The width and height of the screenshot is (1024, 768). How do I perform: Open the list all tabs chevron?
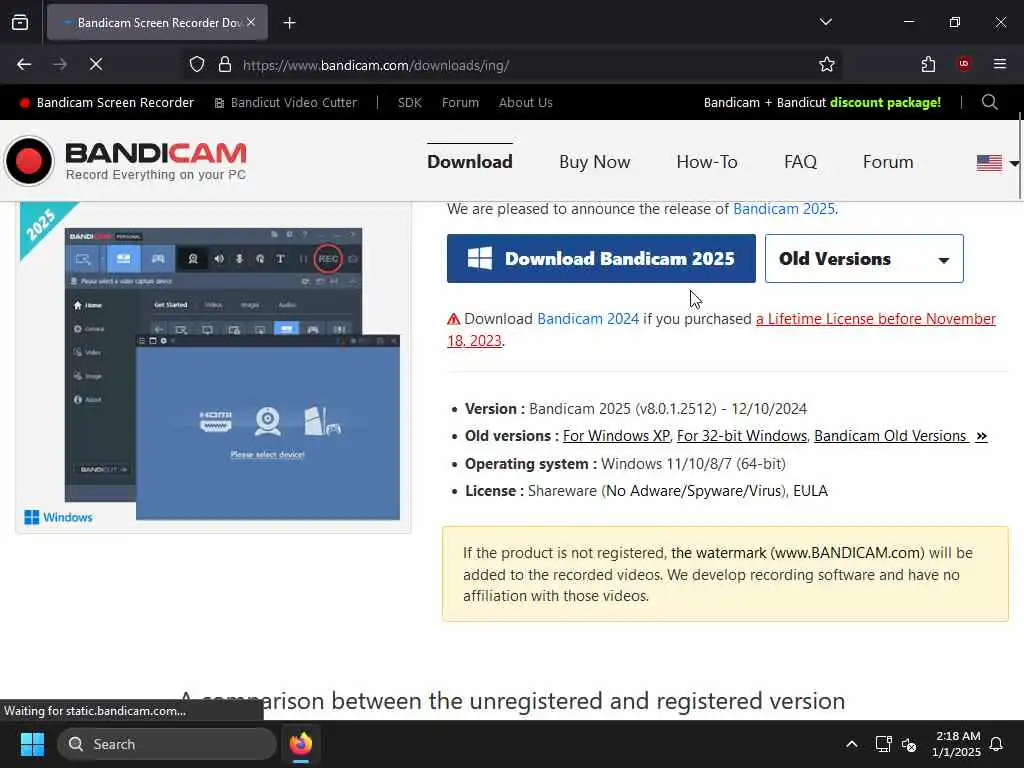(825, 22)
